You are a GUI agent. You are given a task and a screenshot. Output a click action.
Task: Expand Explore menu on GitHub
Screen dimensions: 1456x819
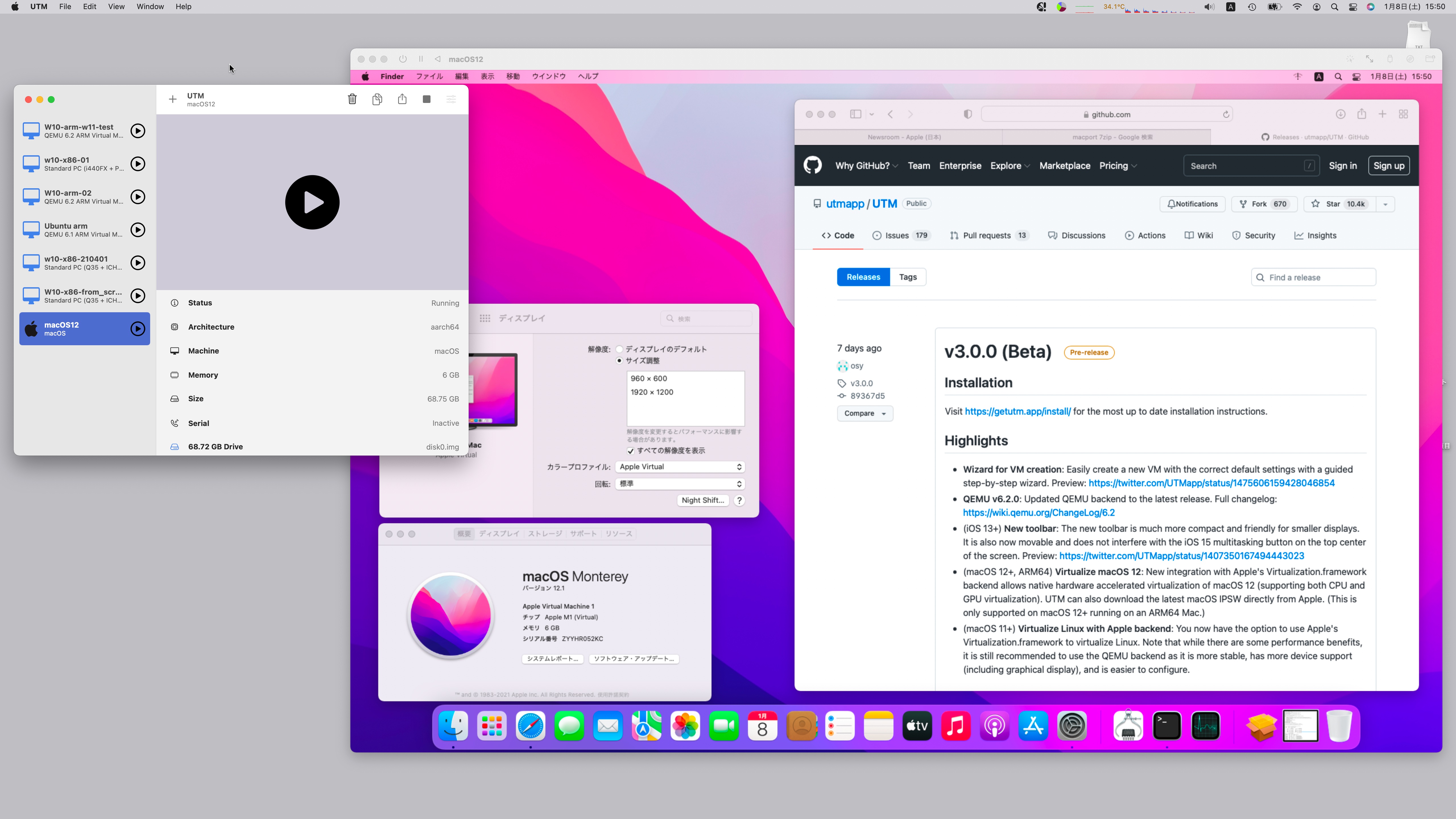point(1010,166)
